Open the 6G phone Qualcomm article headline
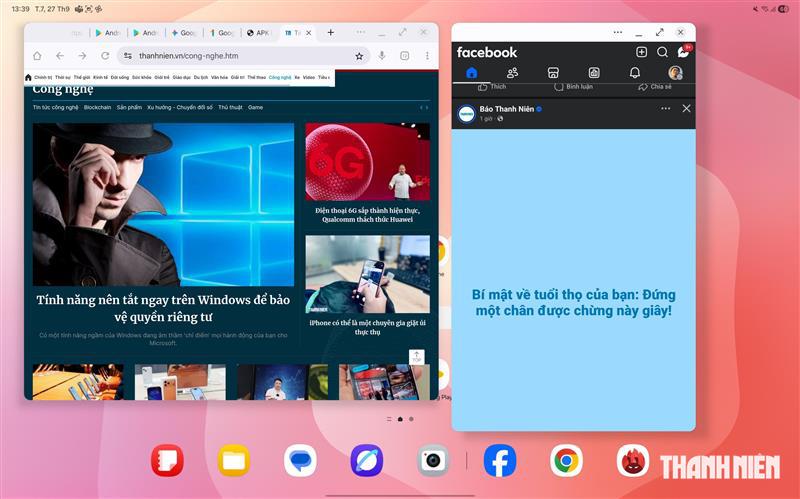800x499 pixels. (x=367, y=216)
